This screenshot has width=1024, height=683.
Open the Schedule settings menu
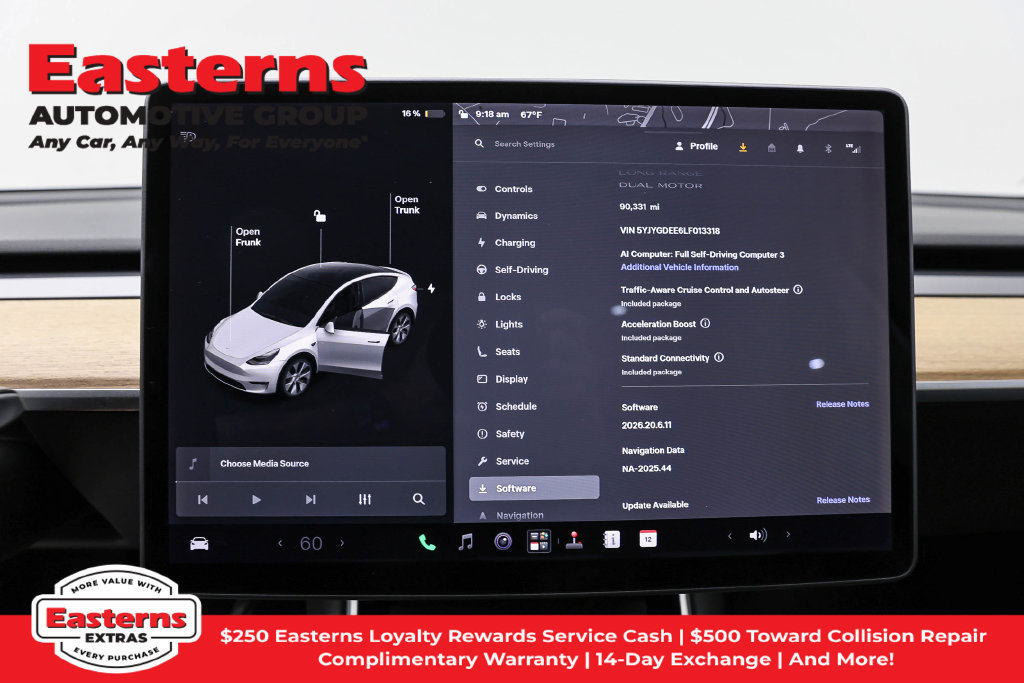click(x=507, y=406)
